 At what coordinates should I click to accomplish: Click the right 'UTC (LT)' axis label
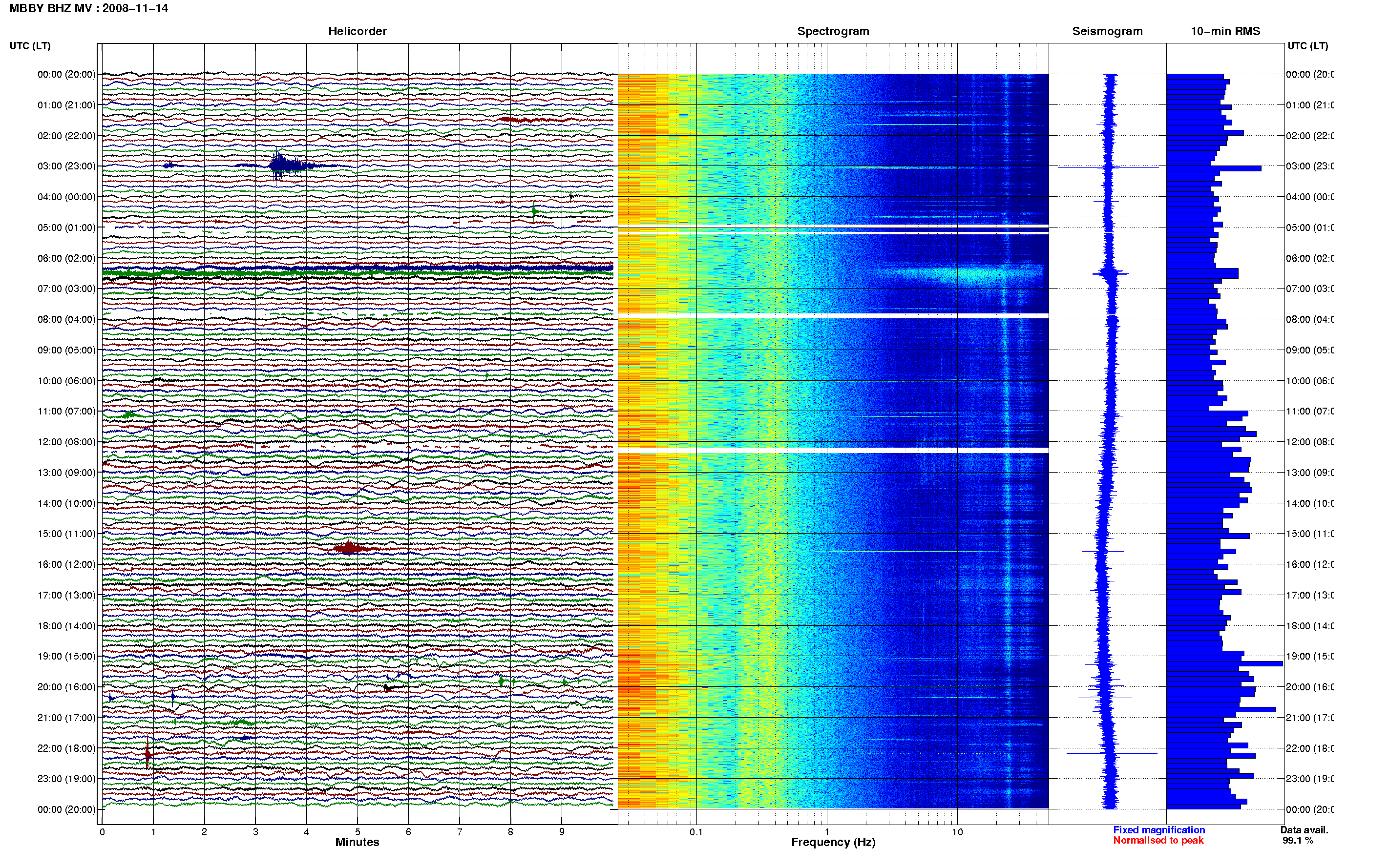point(1307,45)
